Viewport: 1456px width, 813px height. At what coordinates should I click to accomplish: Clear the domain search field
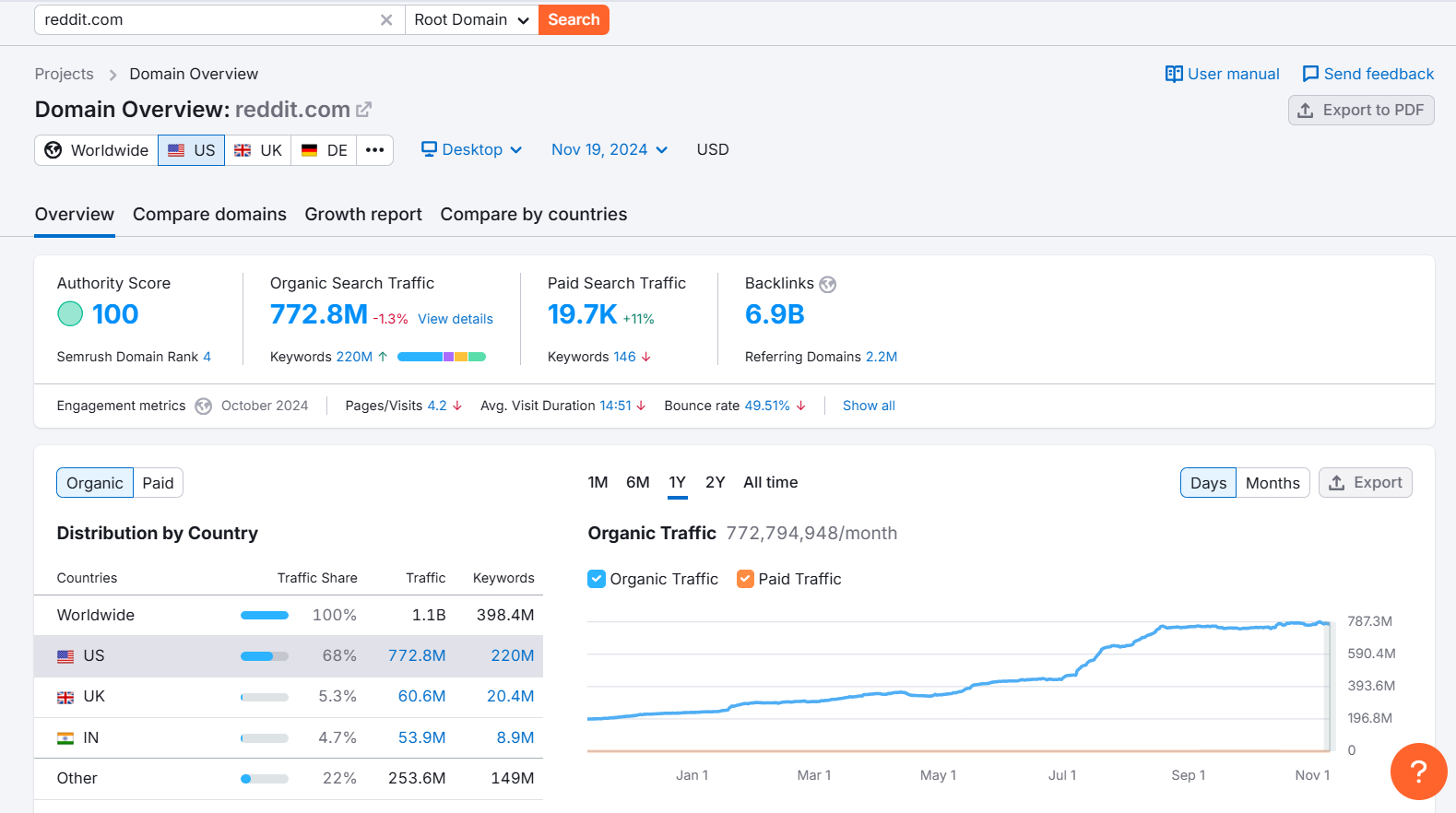click(x=386, y=20)
